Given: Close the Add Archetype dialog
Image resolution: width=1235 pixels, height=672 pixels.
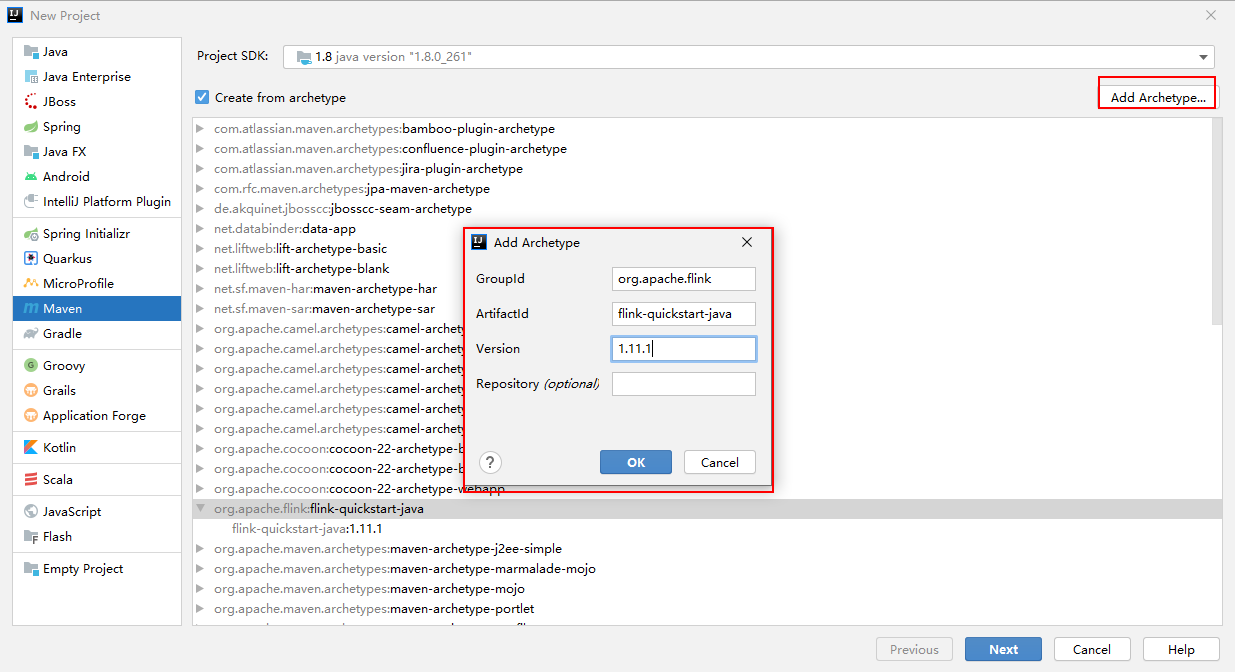Looking at the screenshot, I should pyautogui.click(x=747, y=242).
